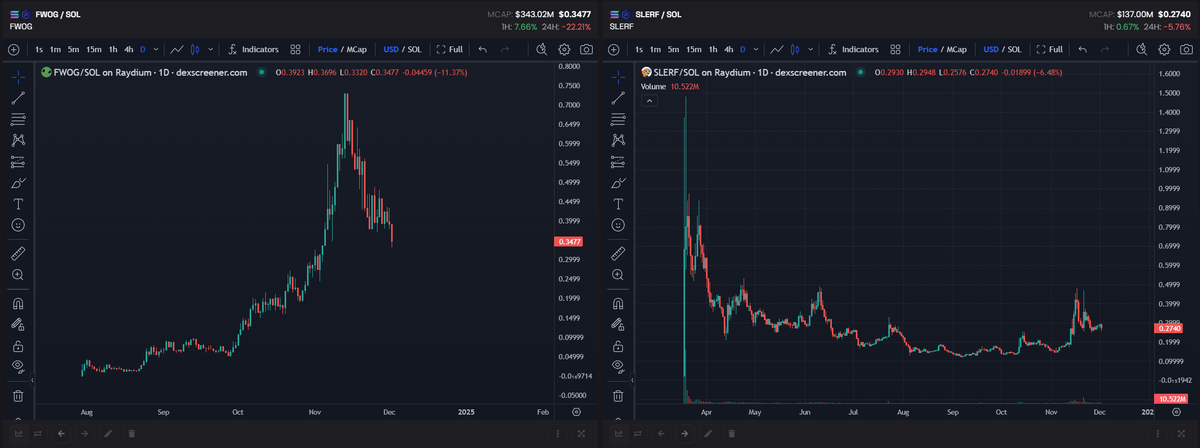1200x448 pixels.
Task: Select trend line tool in SLERF chart
Action: point(618,97)
